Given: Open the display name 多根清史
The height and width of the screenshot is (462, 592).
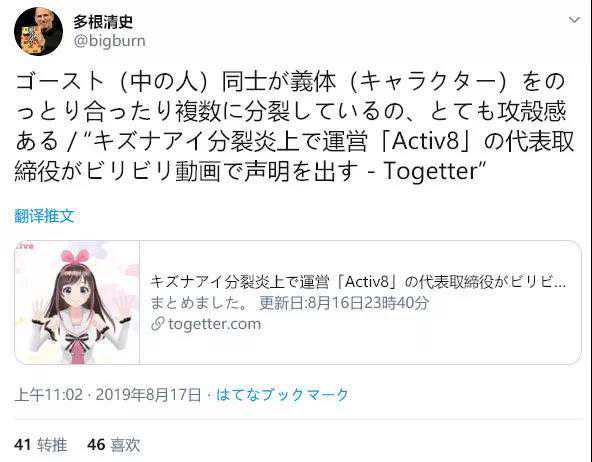Looking at the screenshot, I should [103, 22].
